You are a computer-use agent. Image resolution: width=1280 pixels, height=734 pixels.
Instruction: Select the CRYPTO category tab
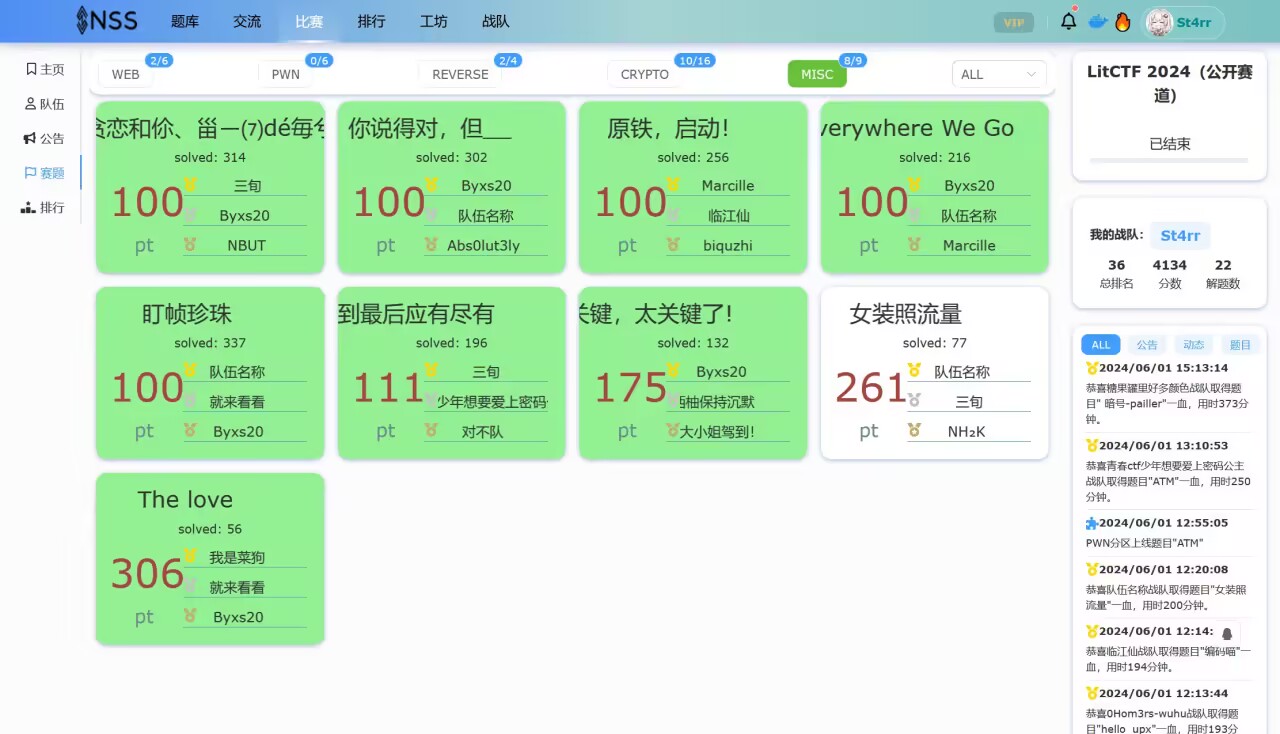644,74
